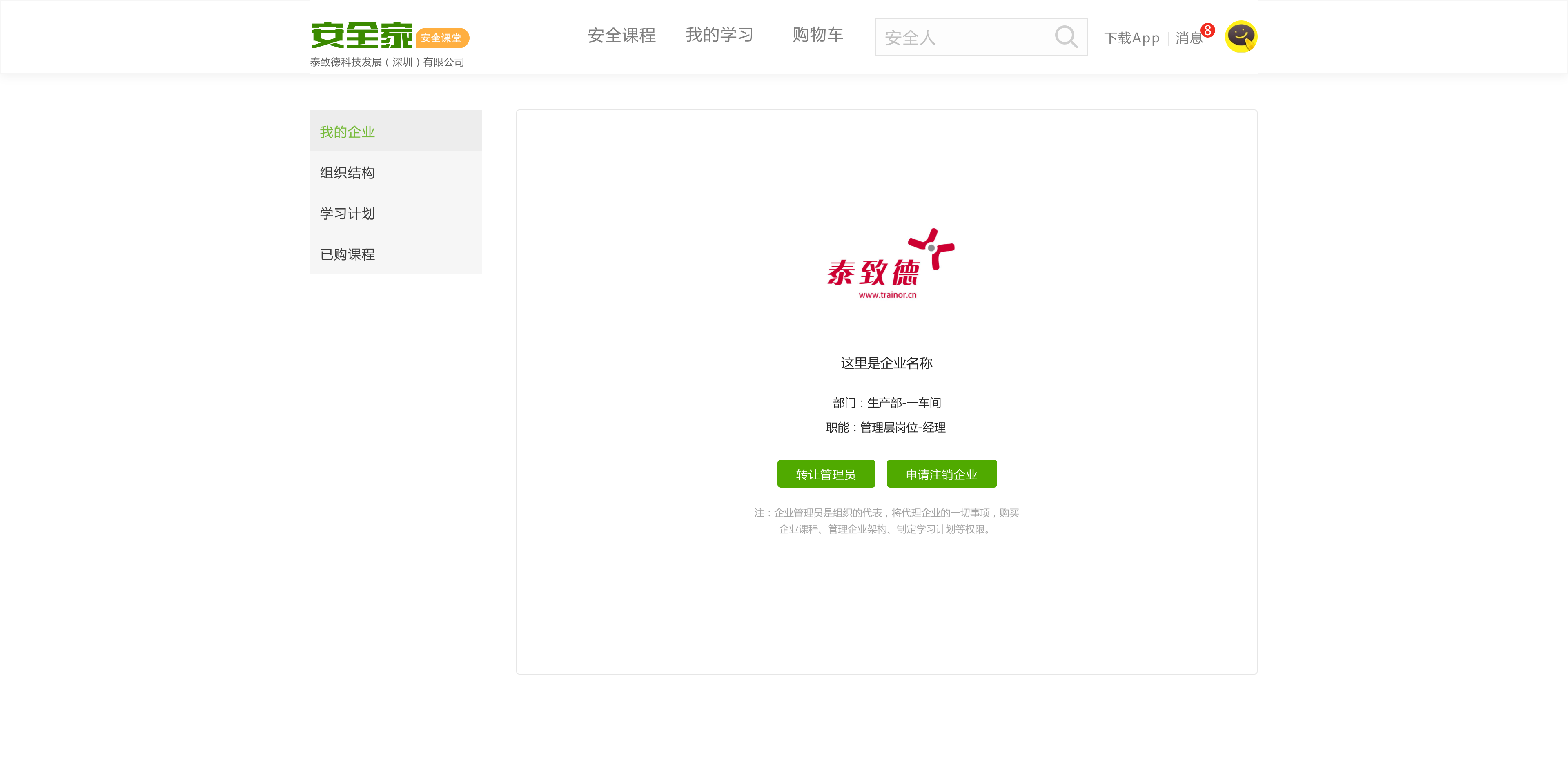Click the 转让管理员 button
This screenshot has width=1568, height=758.
tap(826, 474)
